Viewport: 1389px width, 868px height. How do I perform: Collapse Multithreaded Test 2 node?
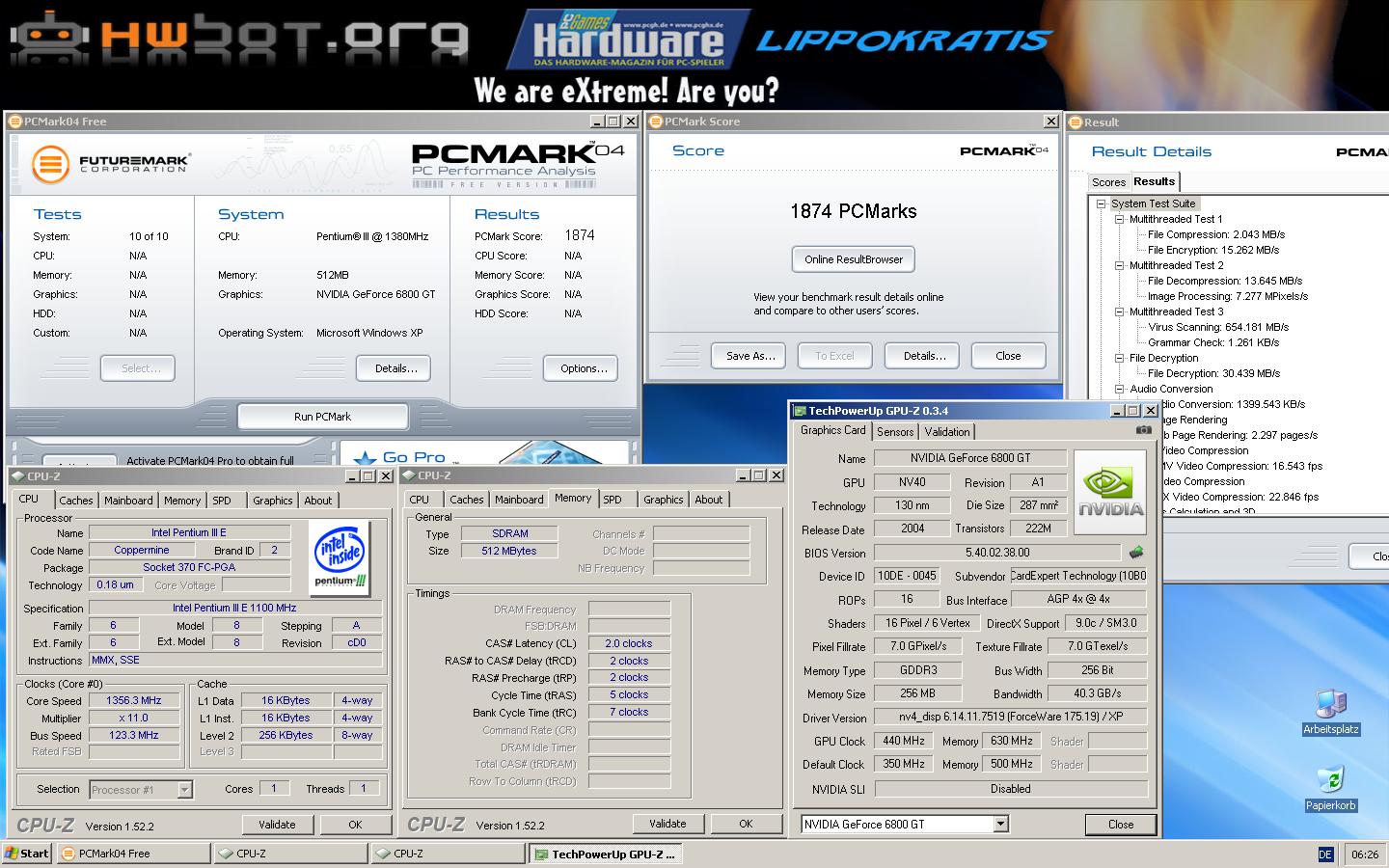(1120, 265)
